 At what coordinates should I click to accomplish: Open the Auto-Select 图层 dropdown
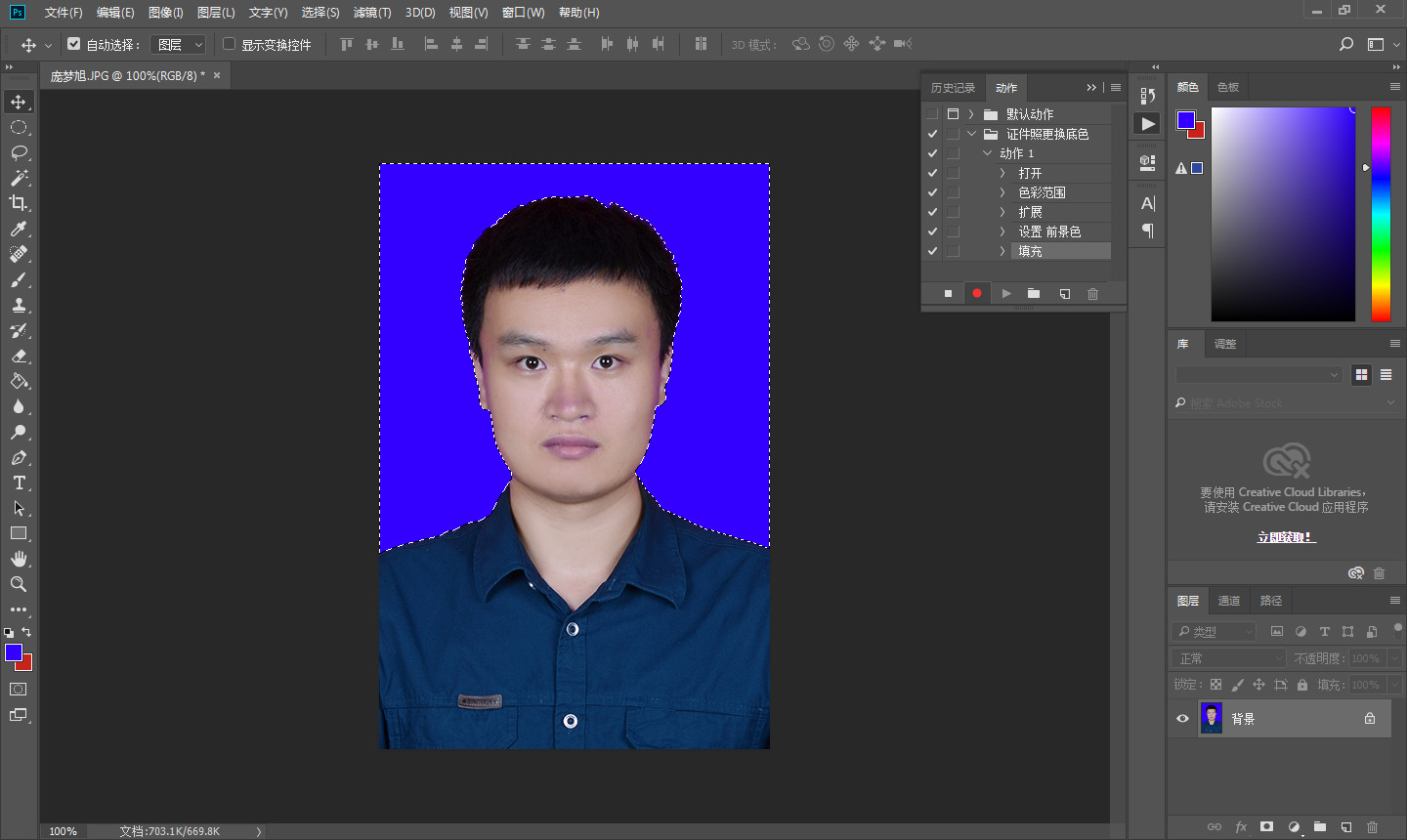[x=178, y=44]
